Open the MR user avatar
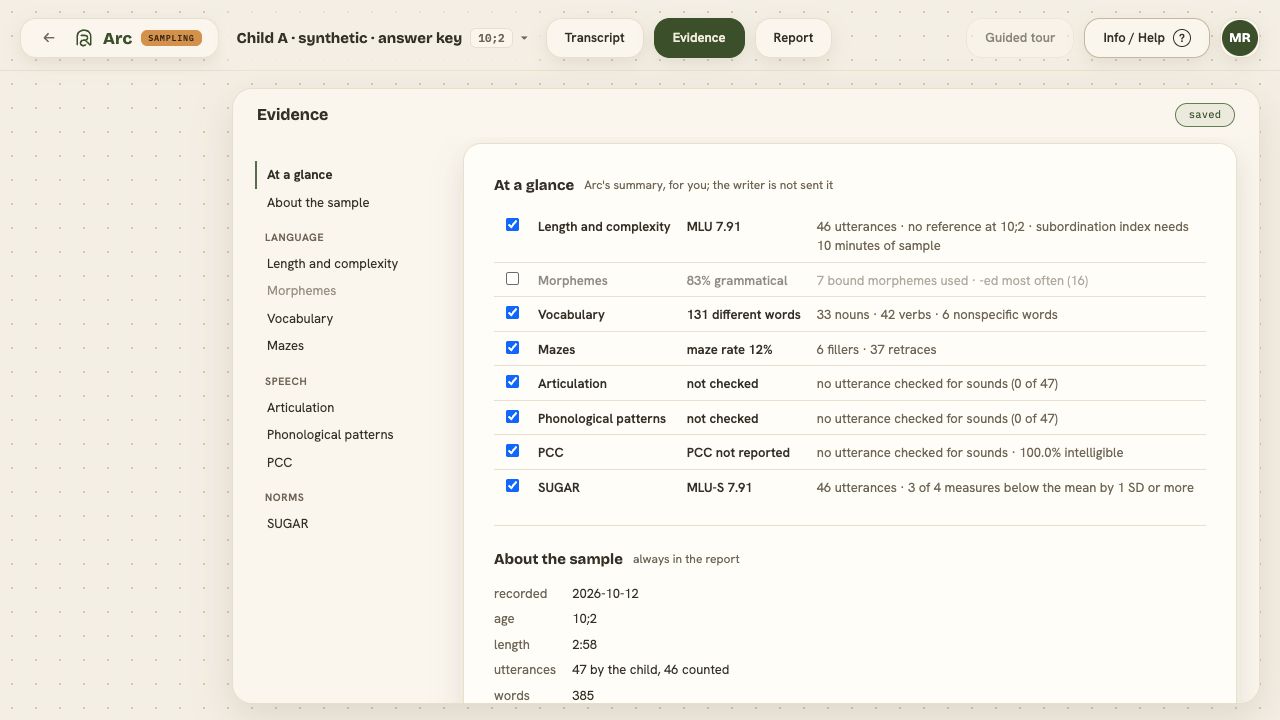The image size is (1280, 720). click(1240, 38)
